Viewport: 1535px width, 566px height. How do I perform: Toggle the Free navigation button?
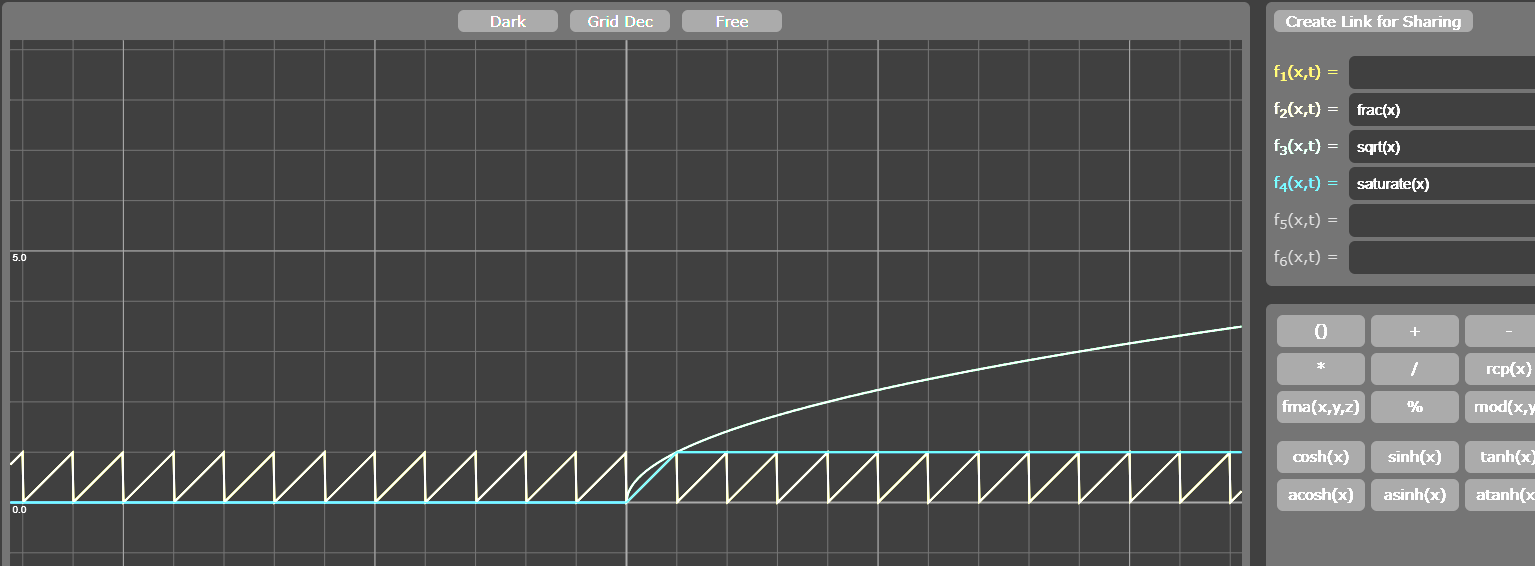[x=732, y=21]
